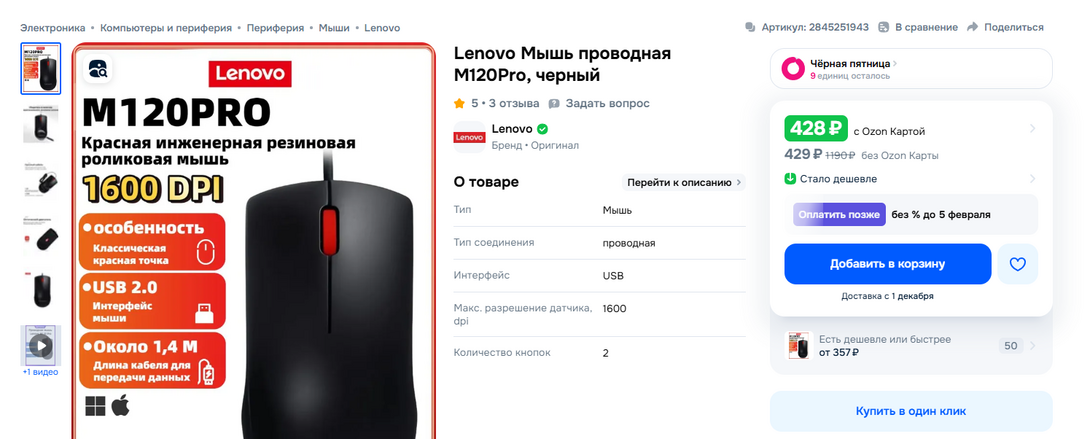Click Перейти к описанию link
Viewport: 1090px width, 439px height.
tap(683, 183)
